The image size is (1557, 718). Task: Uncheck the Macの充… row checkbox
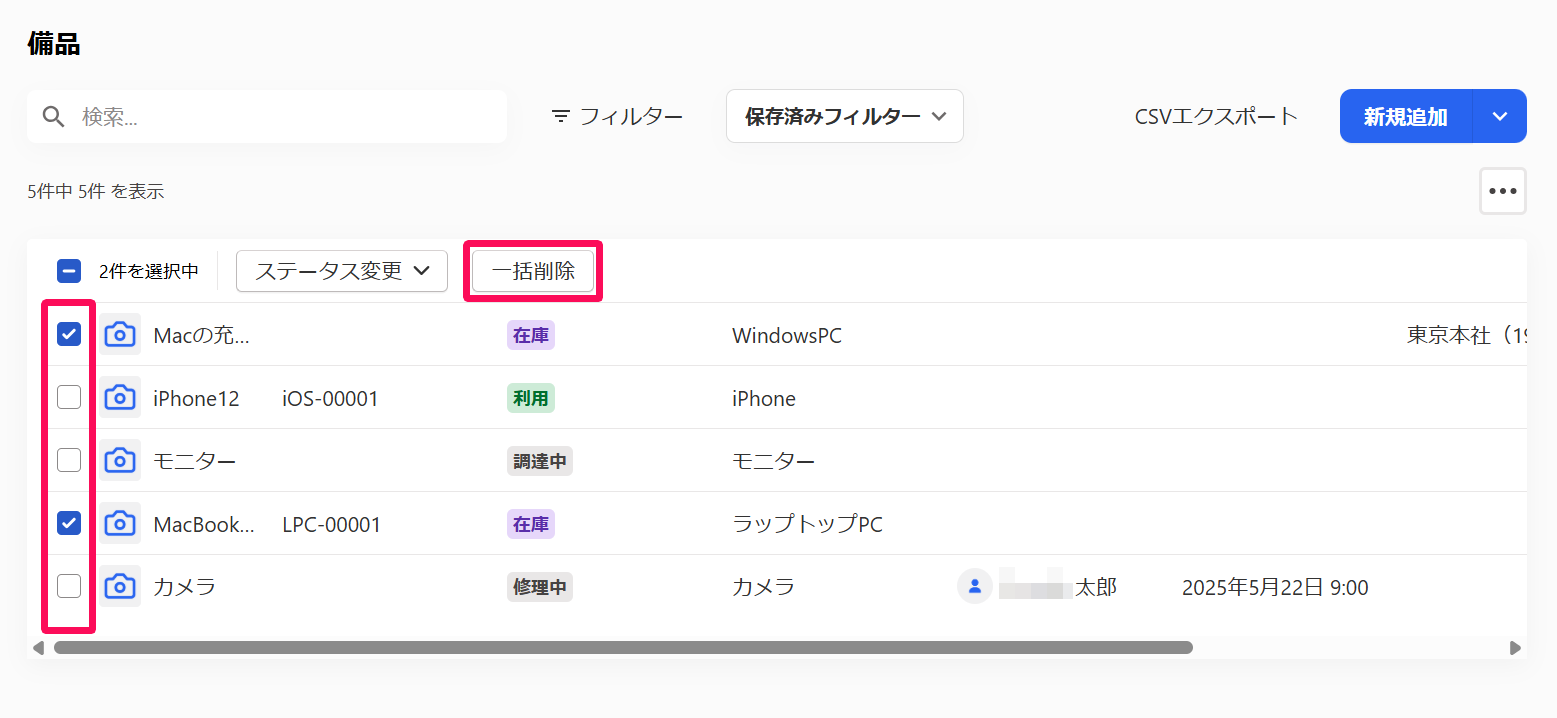[x=69, y=335]
